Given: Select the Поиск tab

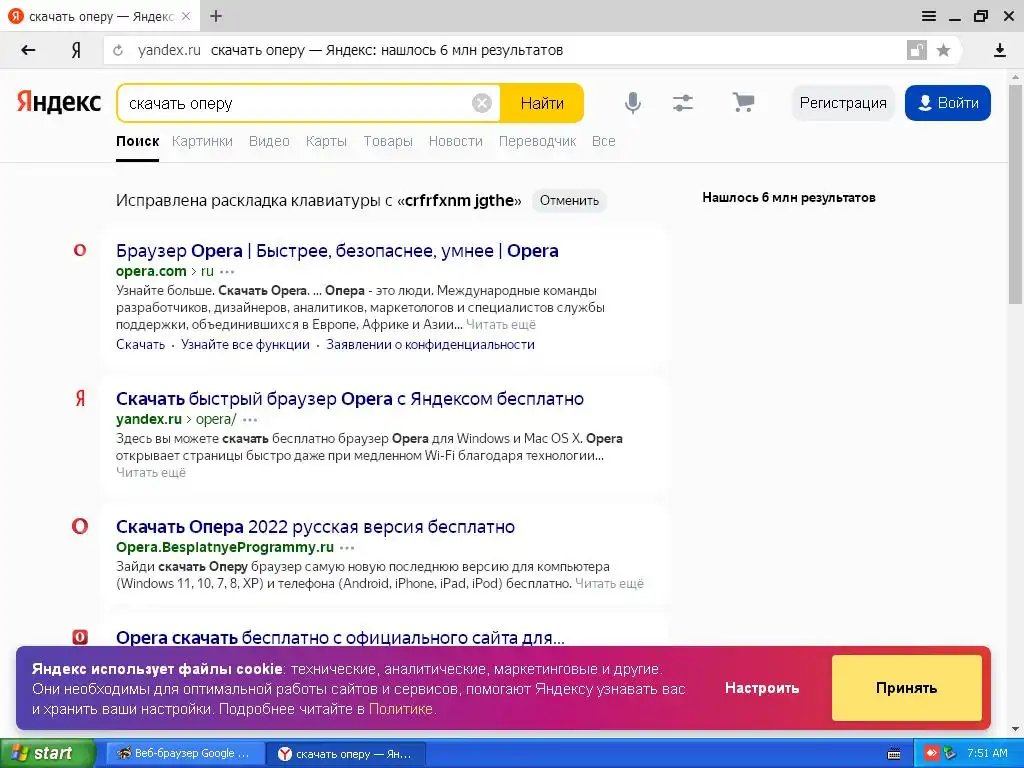Looking at the screenshot, I should click(137, 141).
